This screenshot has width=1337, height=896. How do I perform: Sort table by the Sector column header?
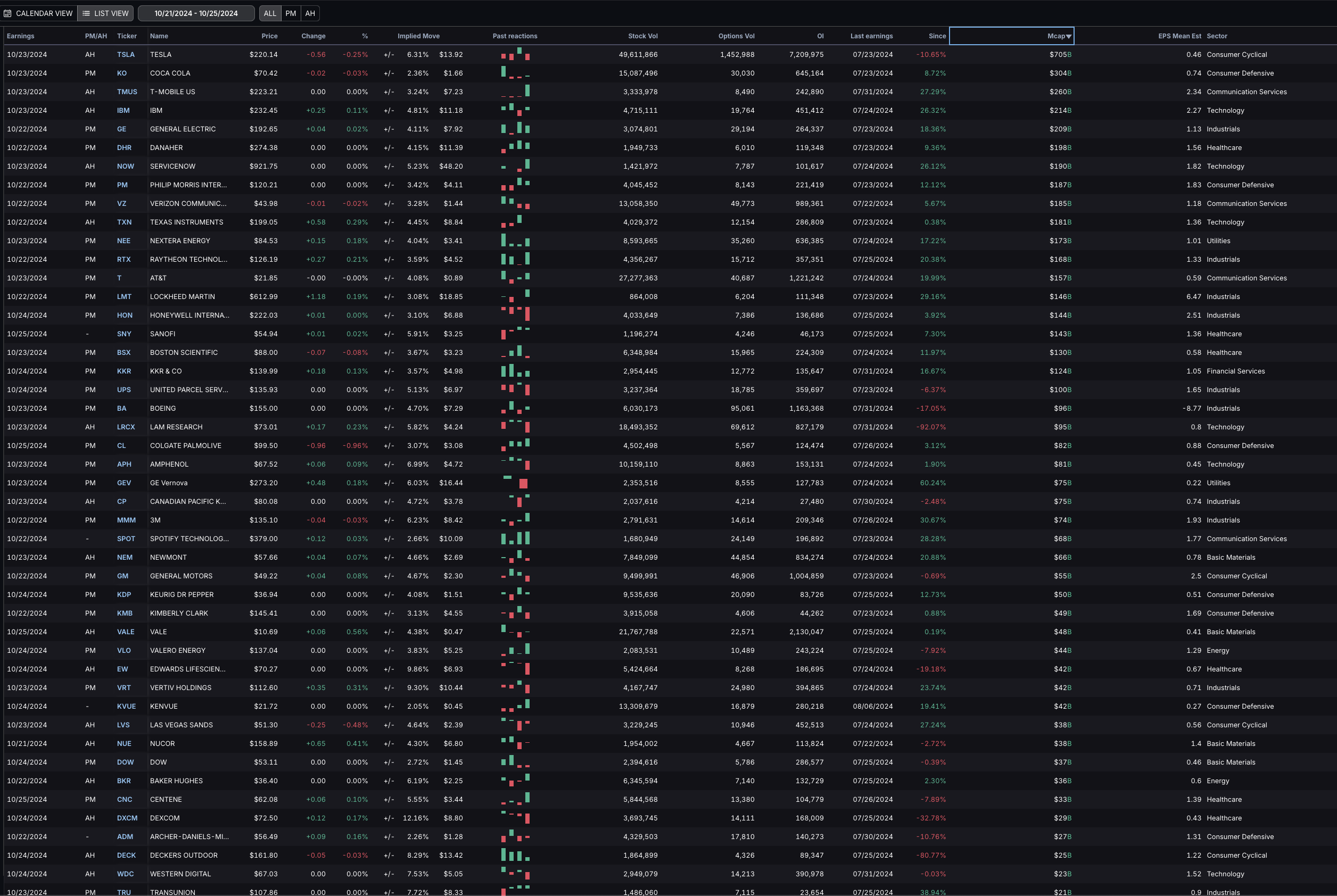tap(1216, 36)
